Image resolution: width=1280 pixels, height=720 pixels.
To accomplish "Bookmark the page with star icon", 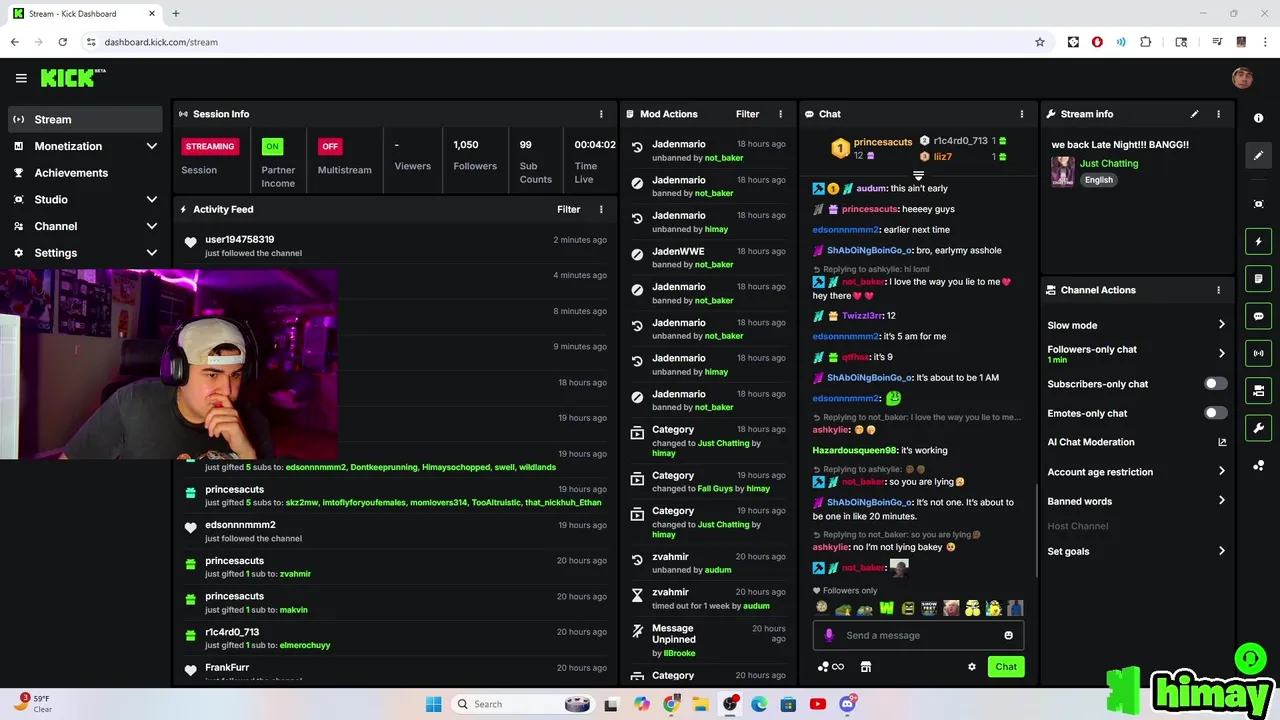I will [x=1040, y=42].
